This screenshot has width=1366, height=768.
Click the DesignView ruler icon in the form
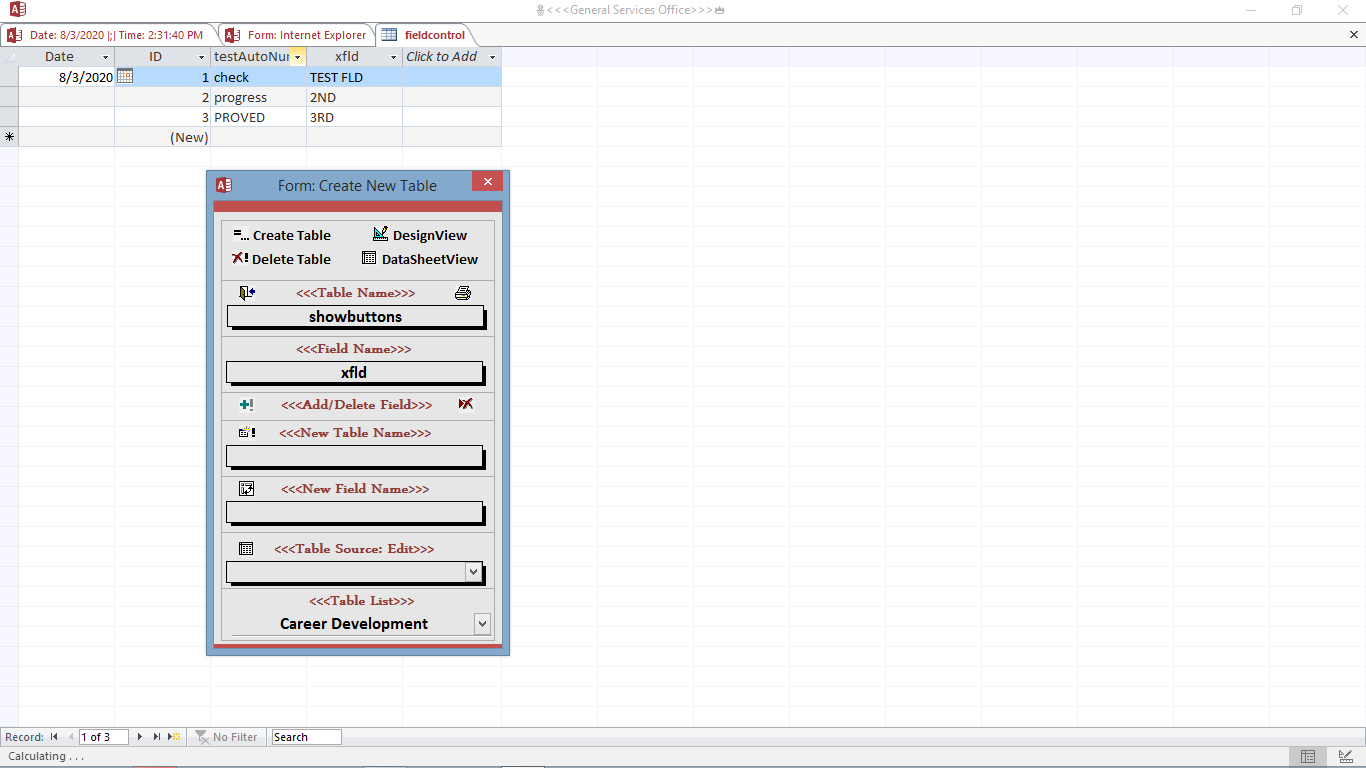380,234
